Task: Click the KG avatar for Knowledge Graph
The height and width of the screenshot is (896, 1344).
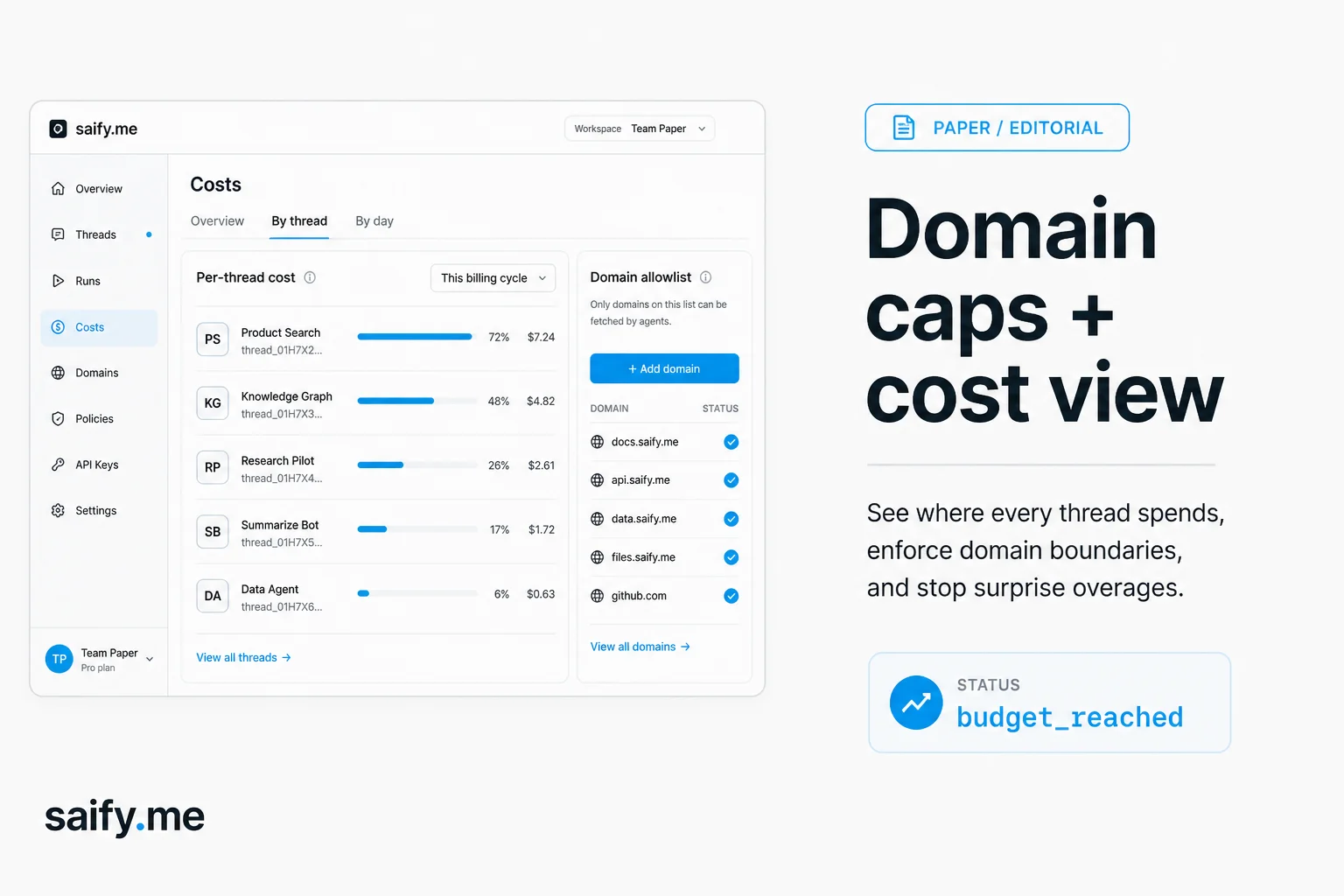Action: [x=213, y=403]
